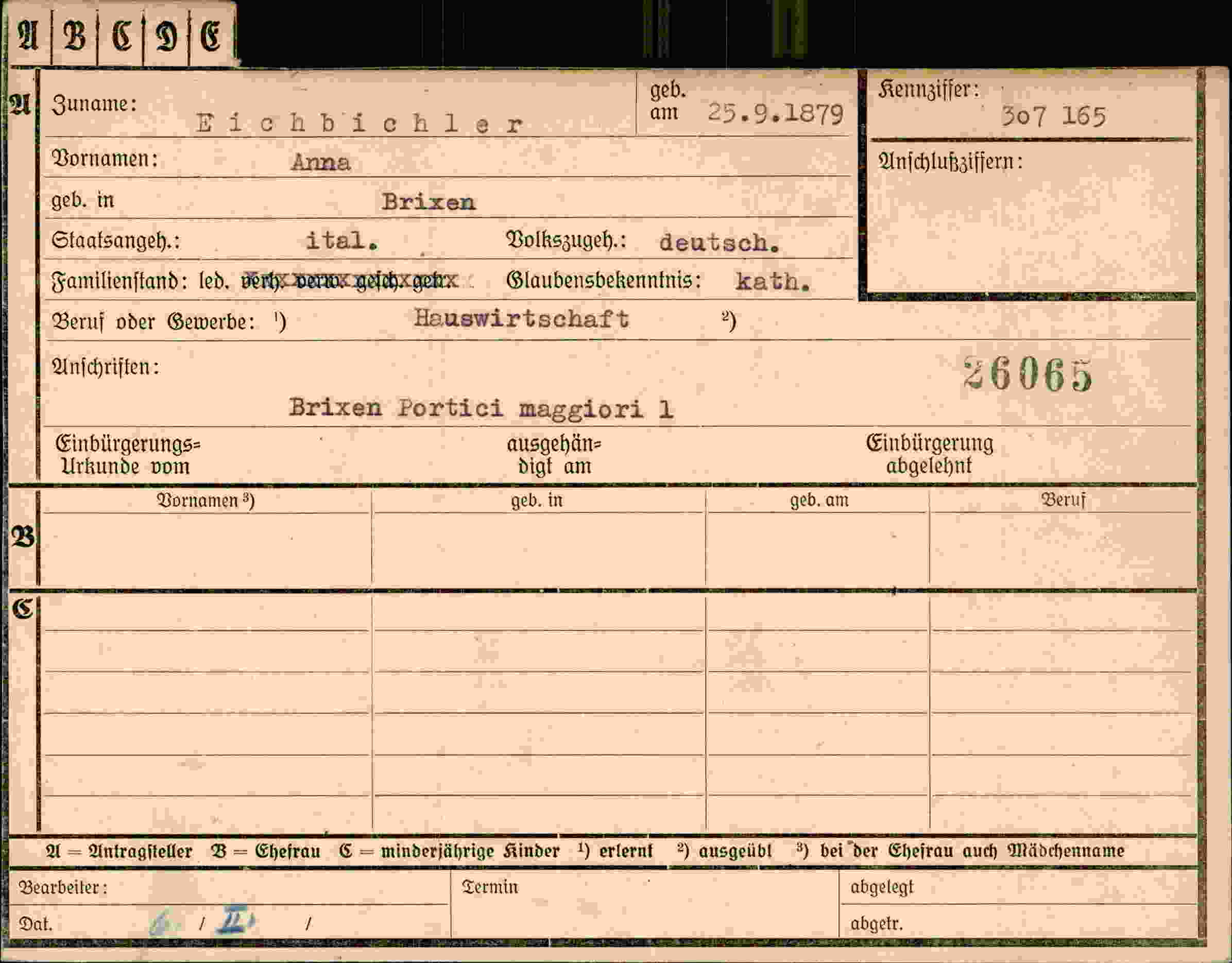Click the 'geb. in' column header in section B
The height and width of the screenshot is (963, 1232).
coord(537,501)
